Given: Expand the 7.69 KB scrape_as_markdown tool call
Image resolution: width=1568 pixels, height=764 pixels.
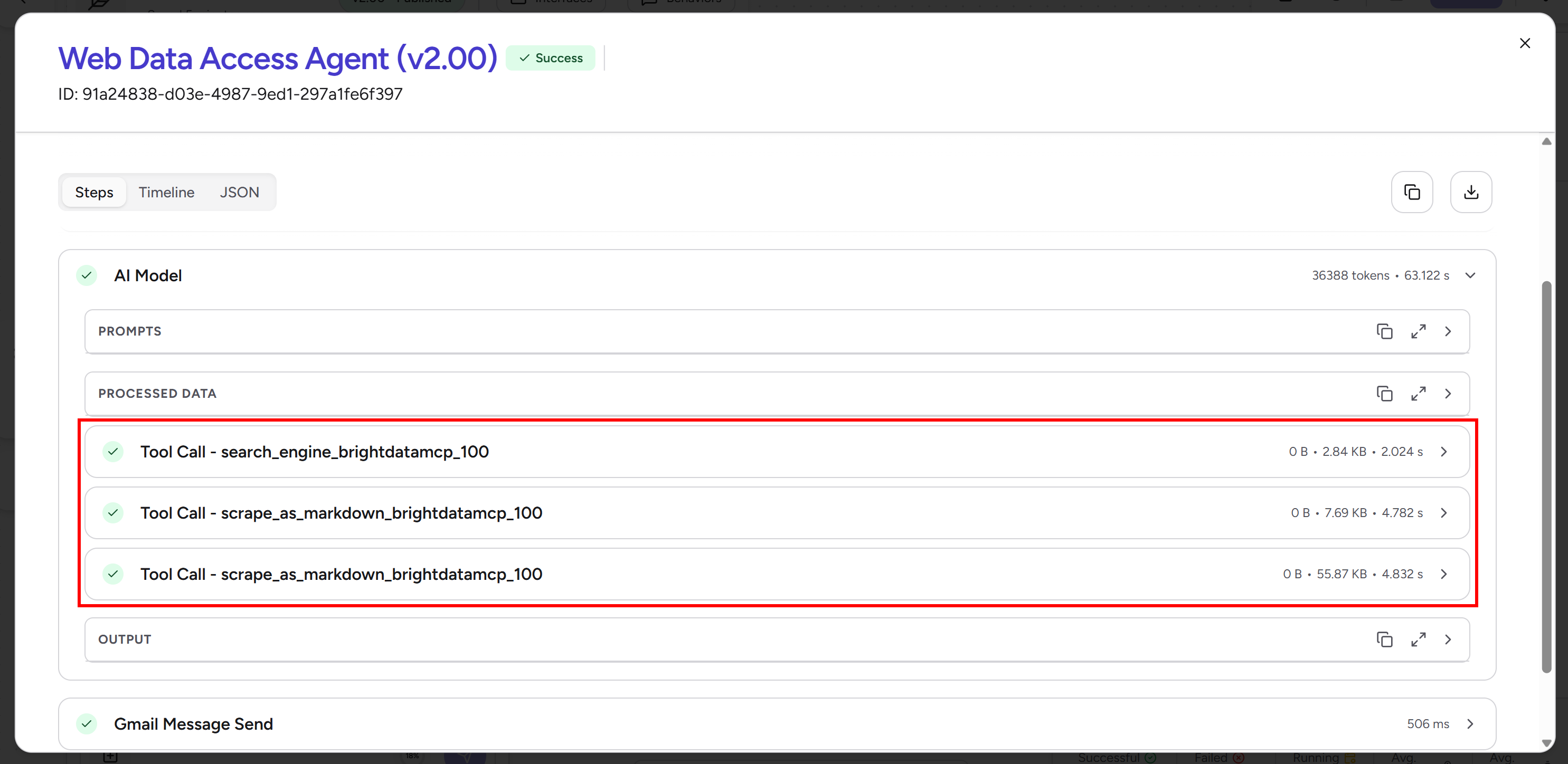Looking at the screenshot, I should click(x=1444, y=513).
